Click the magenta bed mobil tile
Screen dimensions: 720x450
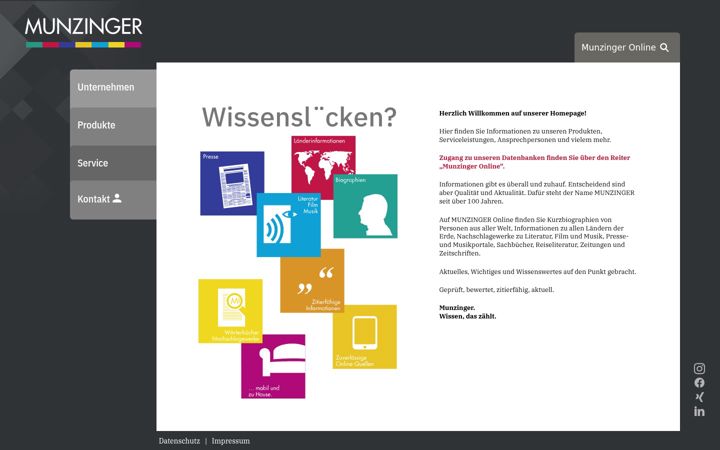[x=273, y=366]
